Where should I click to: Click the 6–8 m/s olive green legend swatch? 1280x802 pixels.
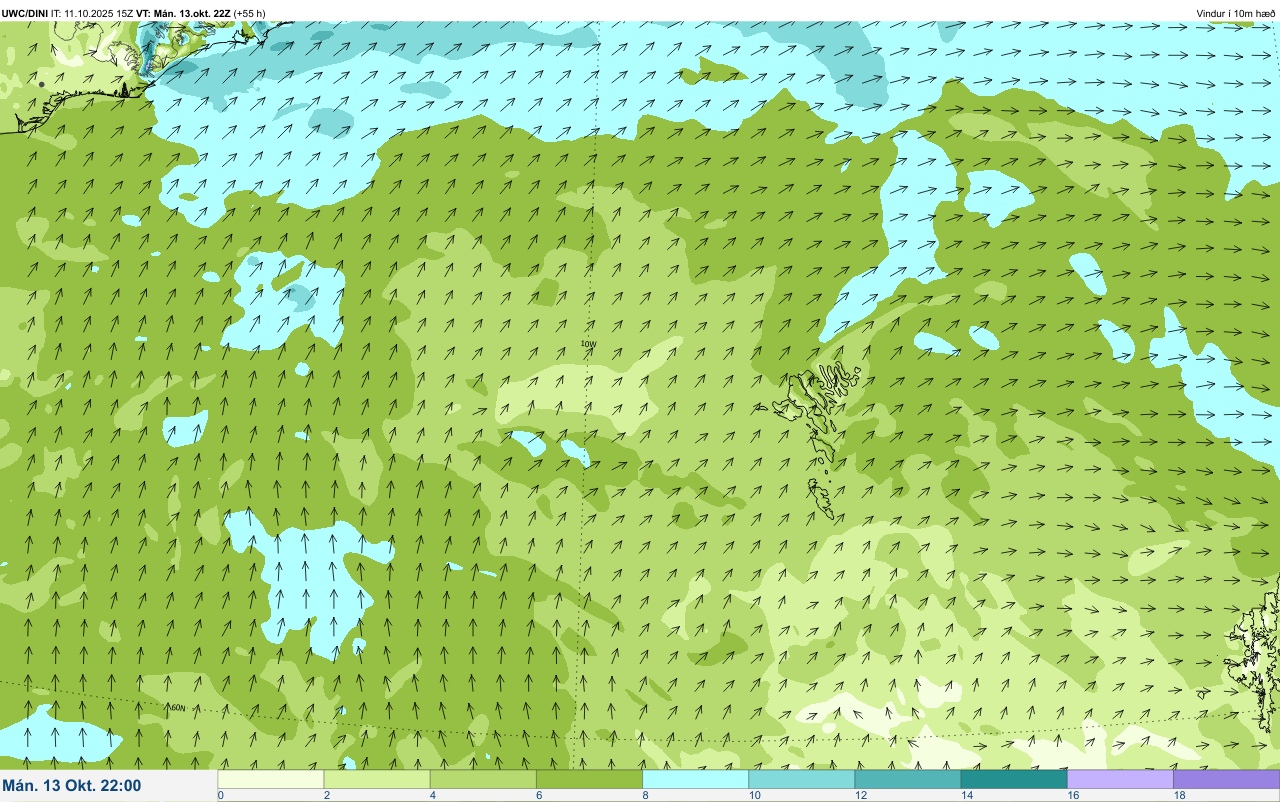point(589,779)
